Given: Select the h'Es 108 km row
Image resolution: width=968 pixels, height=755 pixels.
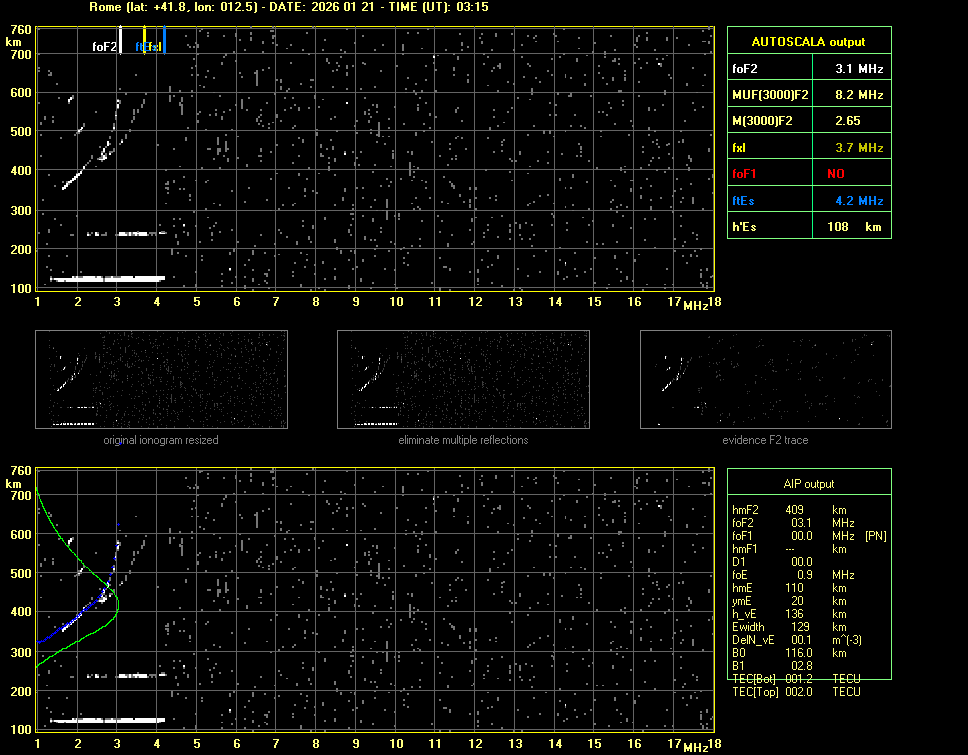Looking at the screenshot, I should [808, 227].
